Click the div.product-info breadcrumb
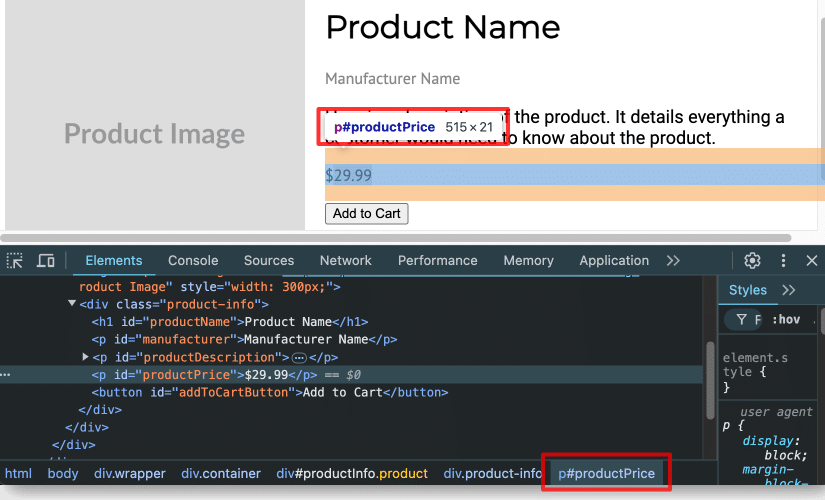This screenshot has width=825, height=500. [x=492, y=473]
